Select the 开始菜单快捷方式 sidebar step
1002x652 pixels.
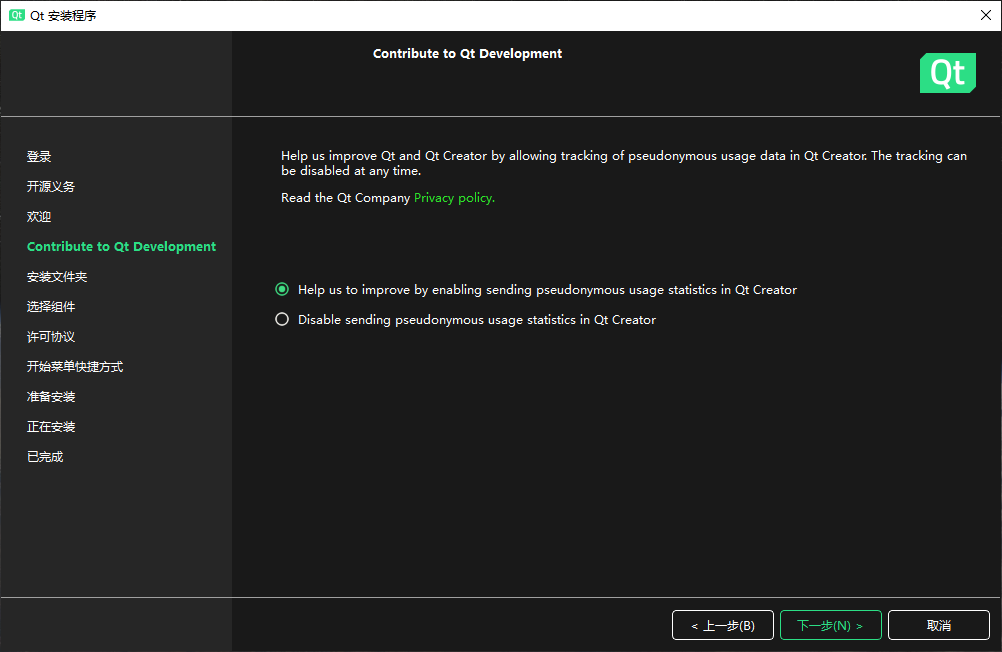pyautogui.click(x=75, y=367)
